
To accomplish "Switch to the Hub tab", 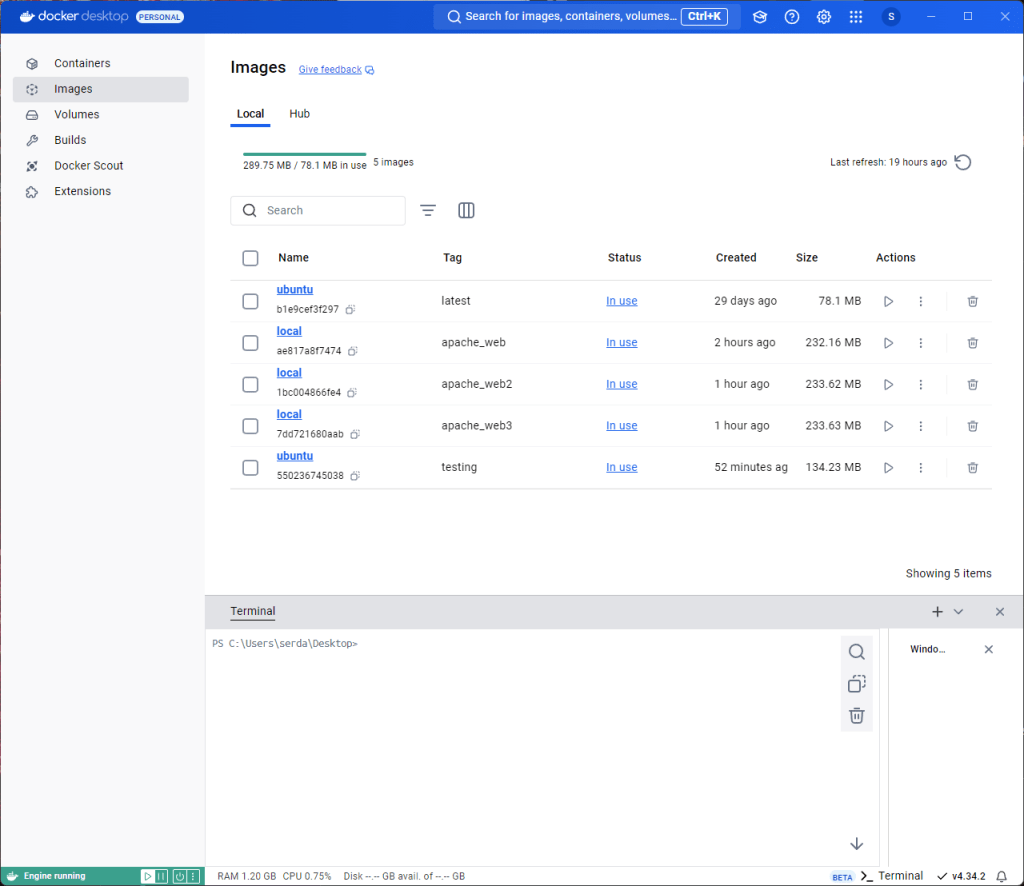I will pos(299,113).
